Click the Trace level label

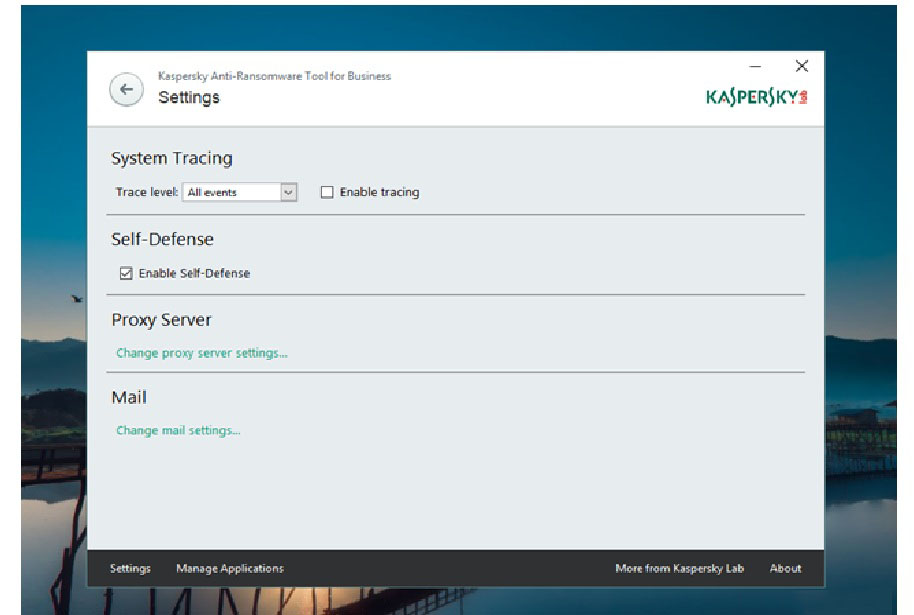coord(146,192)
